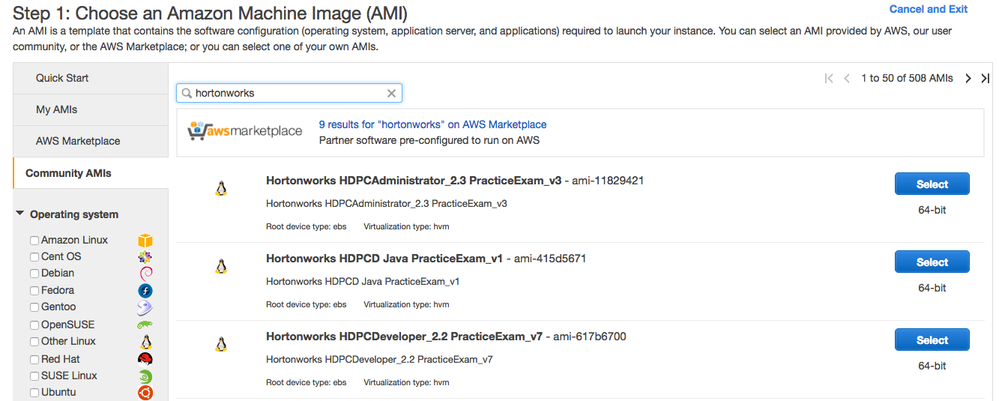
Task: Jump to the last page of AMIs
Action: pyautogui.click(x=985, y=78)
